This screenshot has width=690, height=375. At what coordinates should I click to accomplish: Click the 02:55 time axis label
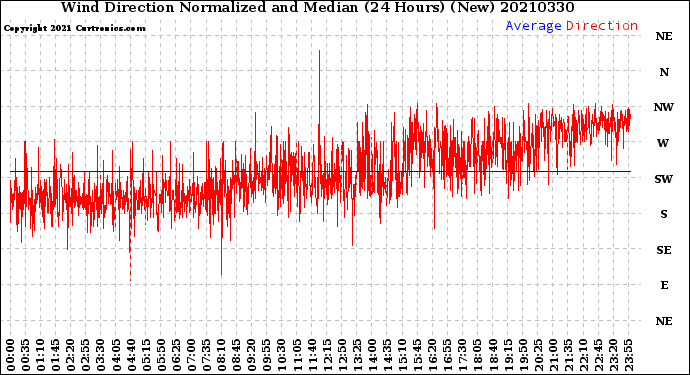pyautogui.click(x=86, y=355)
